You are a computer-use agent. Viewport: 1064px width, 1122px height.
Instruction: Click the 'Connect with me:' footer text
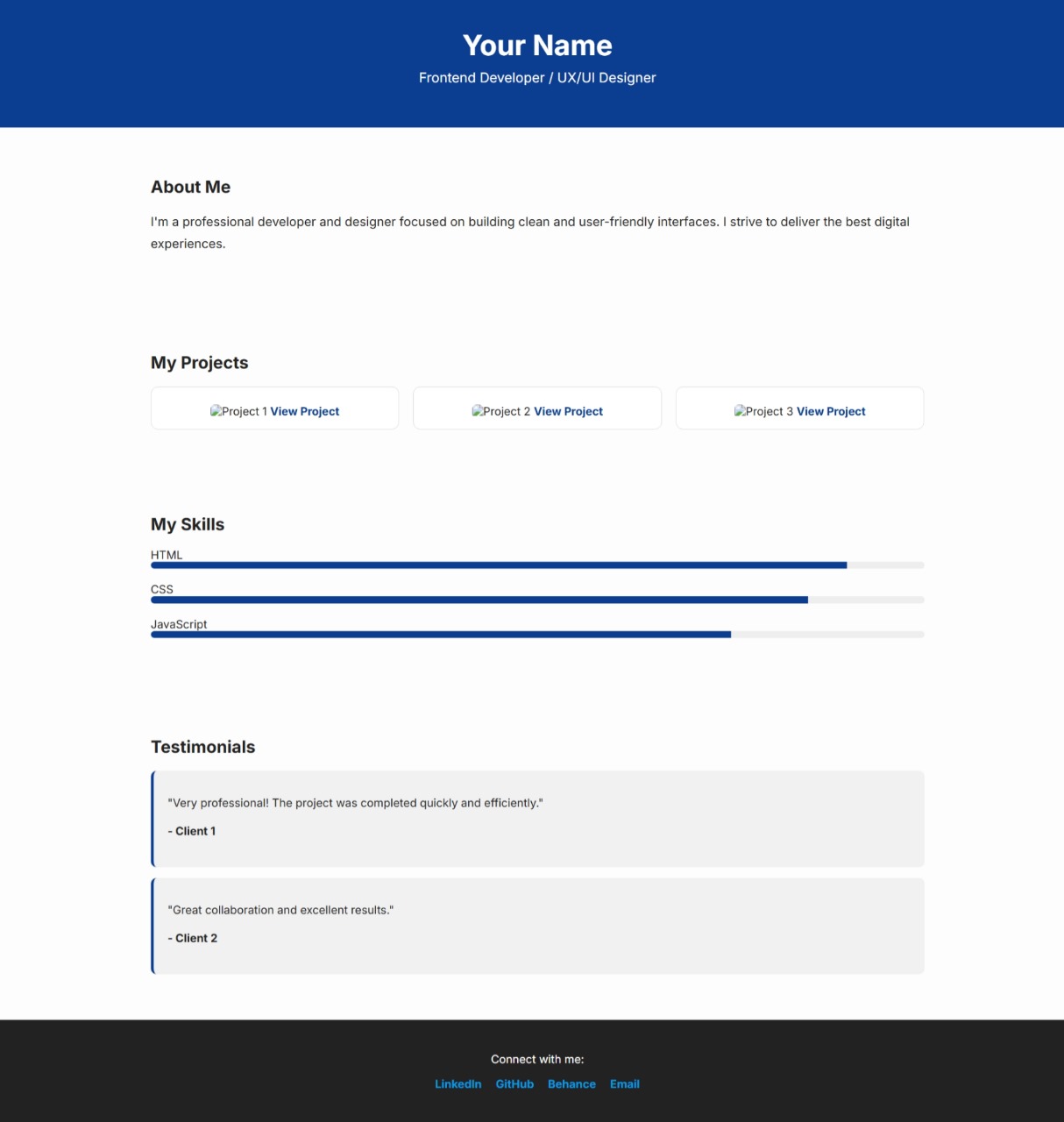pyautogui.click(x=537, y=1059)
